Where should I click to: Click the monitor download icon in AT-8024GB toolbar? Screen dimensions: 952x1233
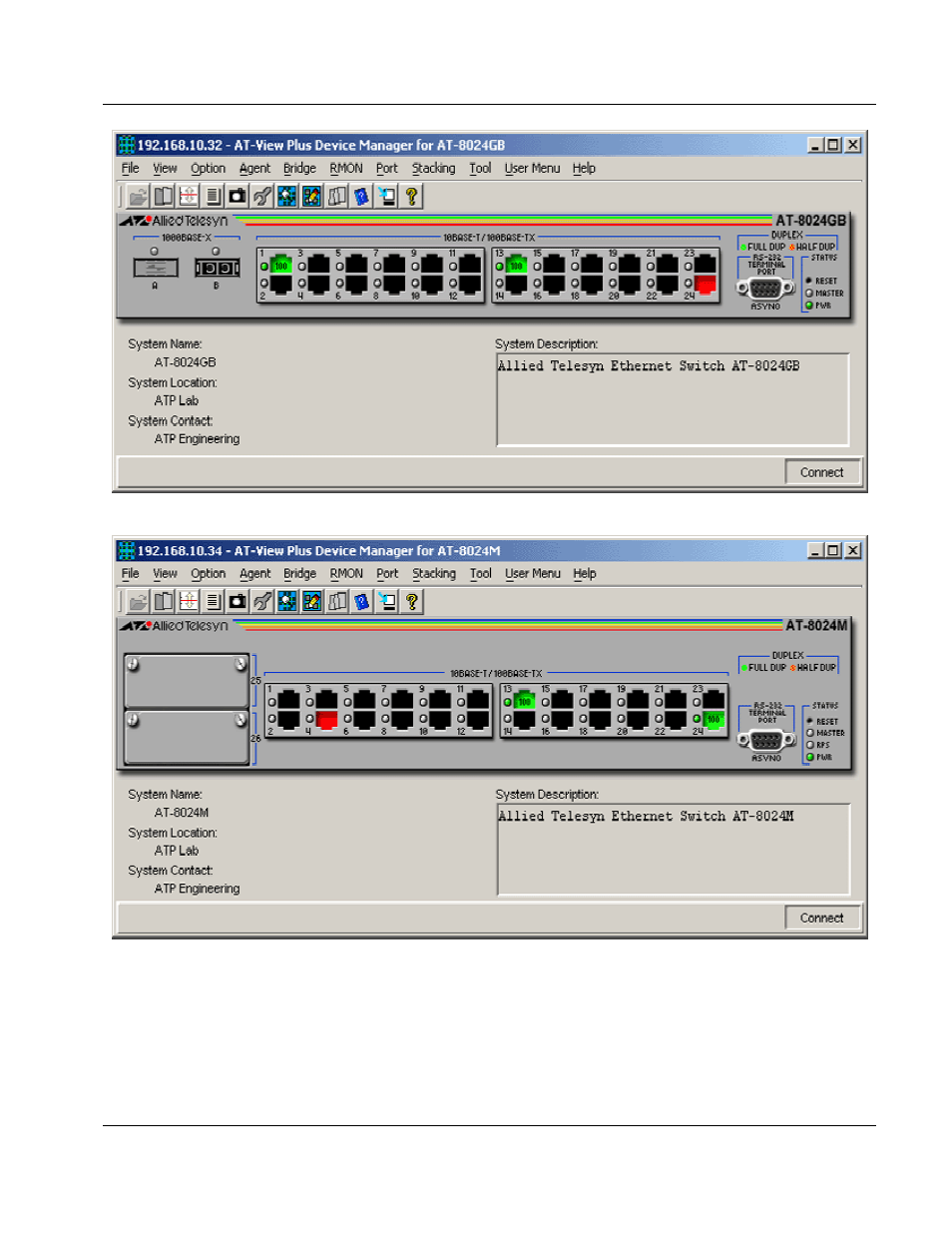coord(386,197)
